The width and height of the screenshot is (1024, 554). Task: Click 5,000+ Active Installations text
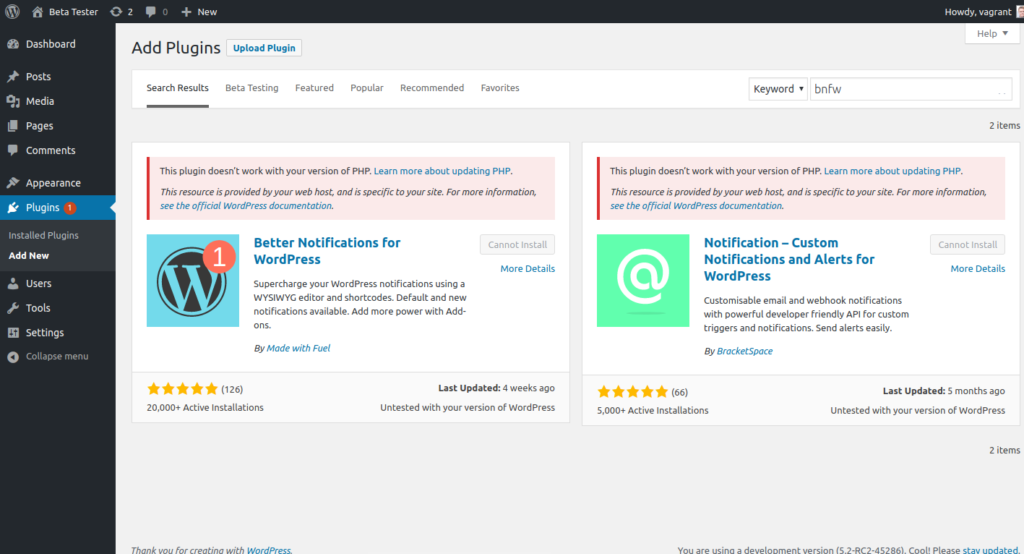pyautogui.click(x=652, y=410)
